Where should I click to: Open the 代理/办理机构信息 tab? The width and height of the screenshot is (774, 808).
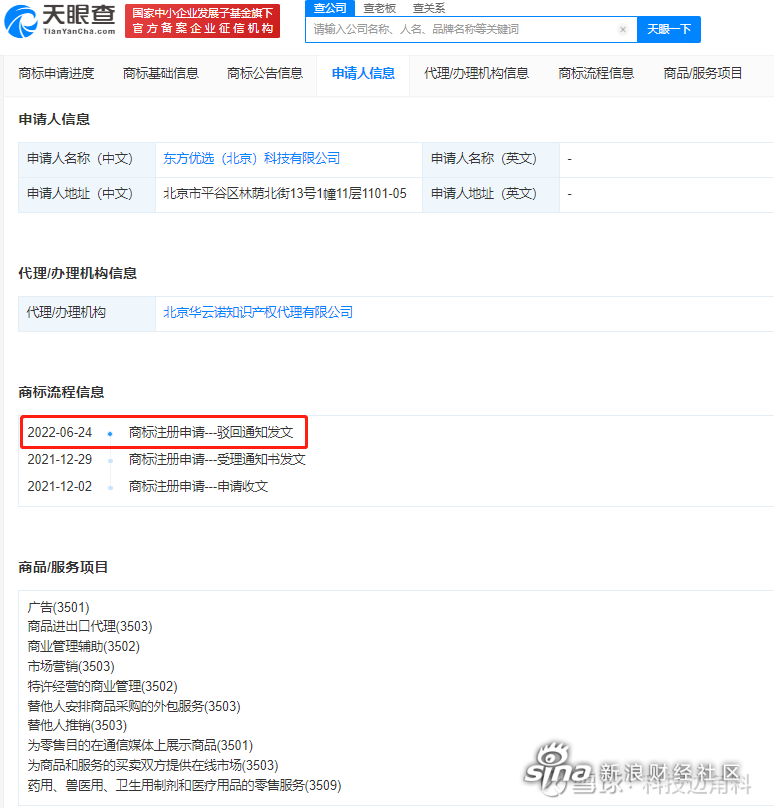coord(477,74)
